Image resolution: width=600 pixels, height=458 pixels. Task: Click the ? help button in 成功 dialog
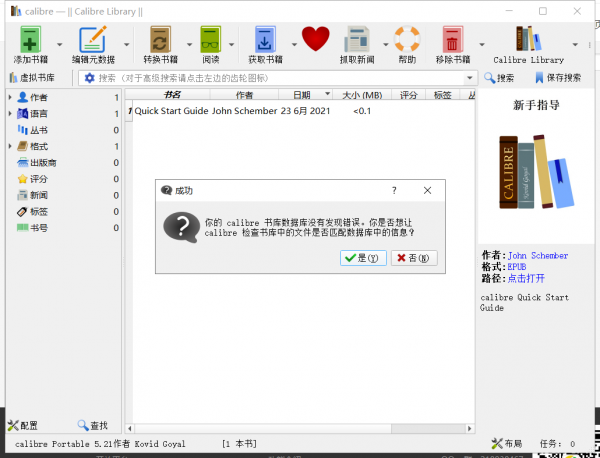tap(394, 190)
